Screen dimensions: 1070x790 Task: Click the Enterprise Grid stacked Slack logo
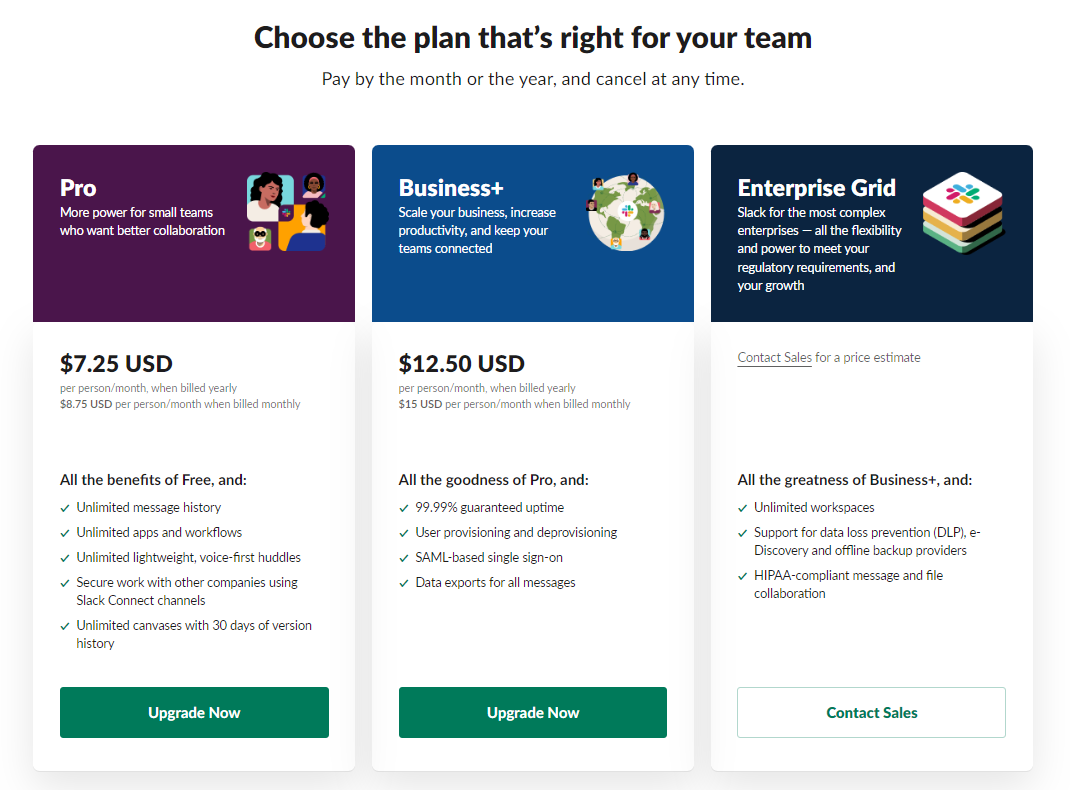(x=963, y=212)
